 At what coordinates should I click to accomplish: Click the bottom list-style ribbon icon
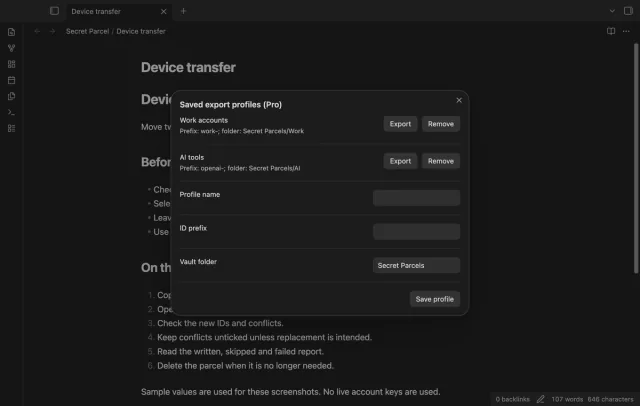coord(11,128)
